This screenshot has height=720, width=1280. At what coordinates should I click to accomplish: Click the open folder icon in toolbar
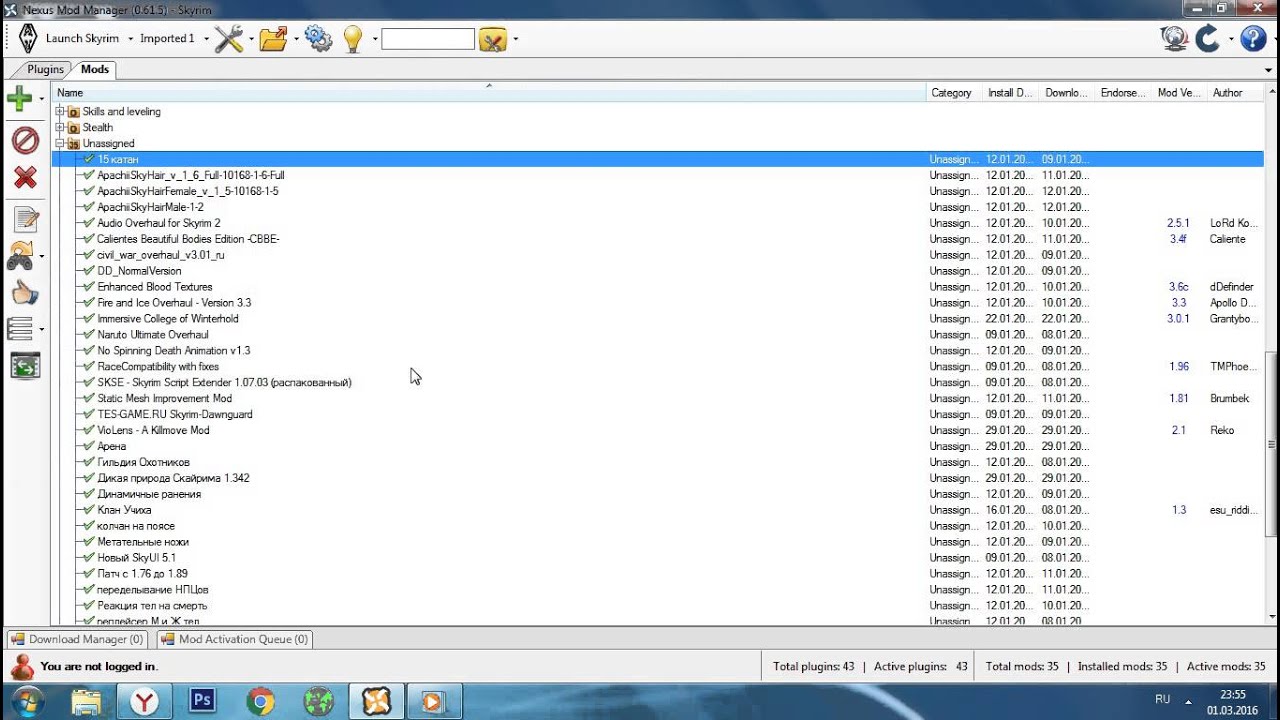pos(273,39)
